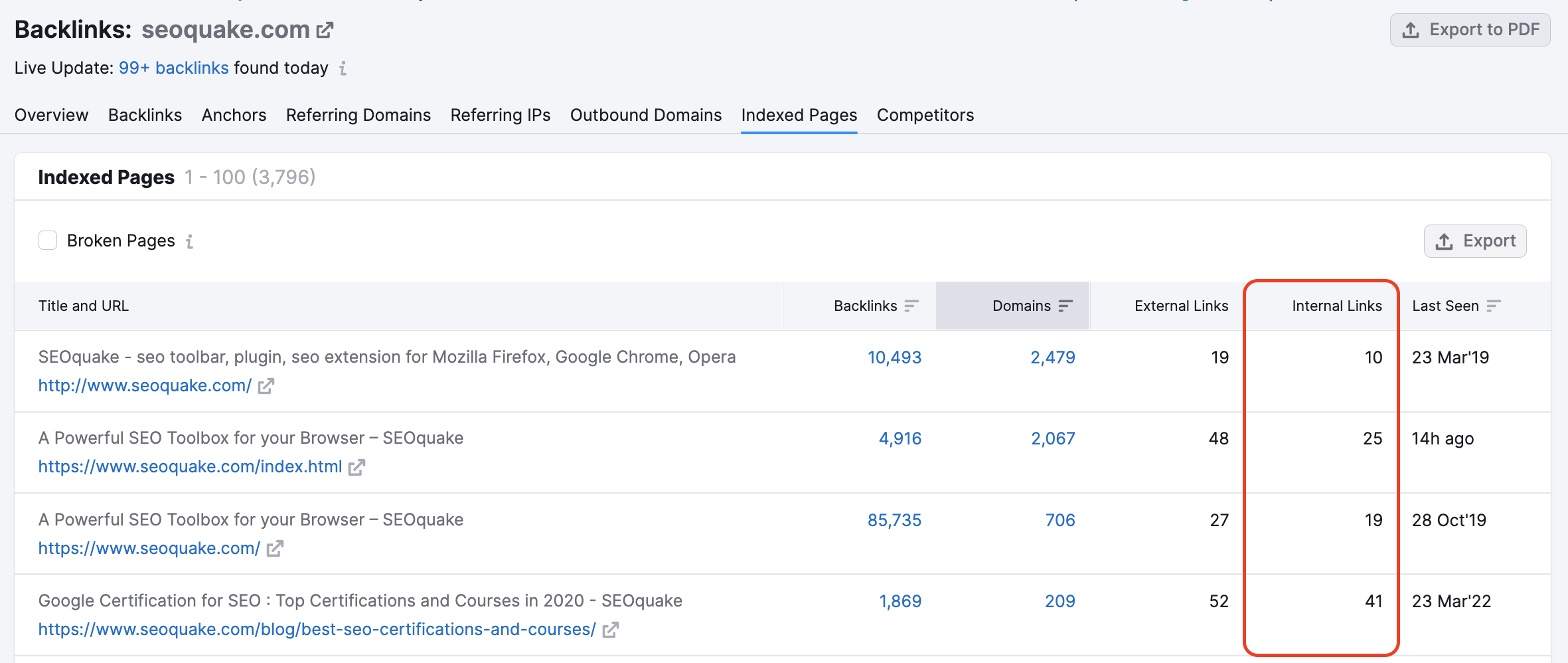
Task: Click the Live Update info icon
Action: pyautogui.click(x=343, y=68)
